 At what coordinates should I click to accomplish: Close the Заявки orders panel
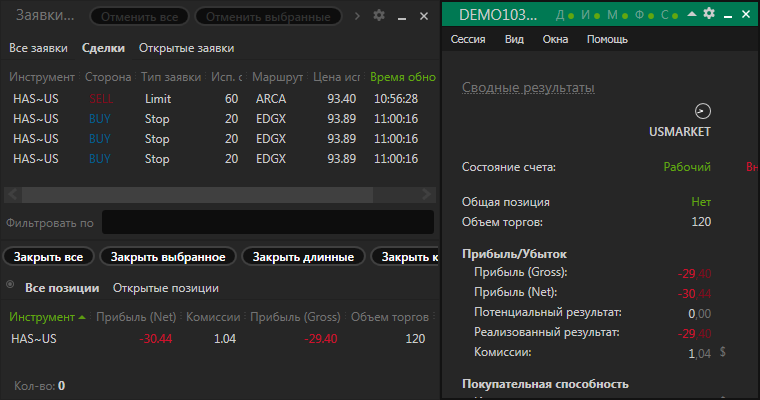tap(422, 15)
